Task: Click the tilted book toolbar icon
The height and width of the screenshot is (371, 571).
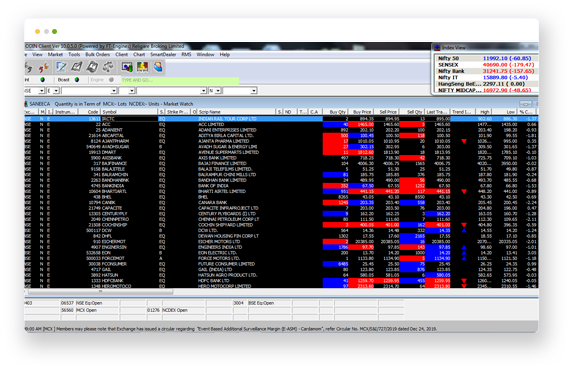Action: tap(92, 67)
